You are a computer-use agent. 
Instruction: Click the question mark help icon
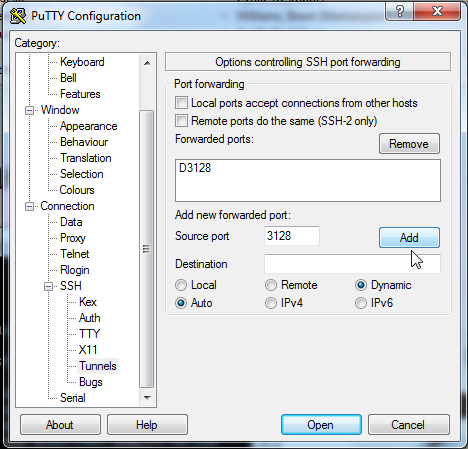pos(399,12)
